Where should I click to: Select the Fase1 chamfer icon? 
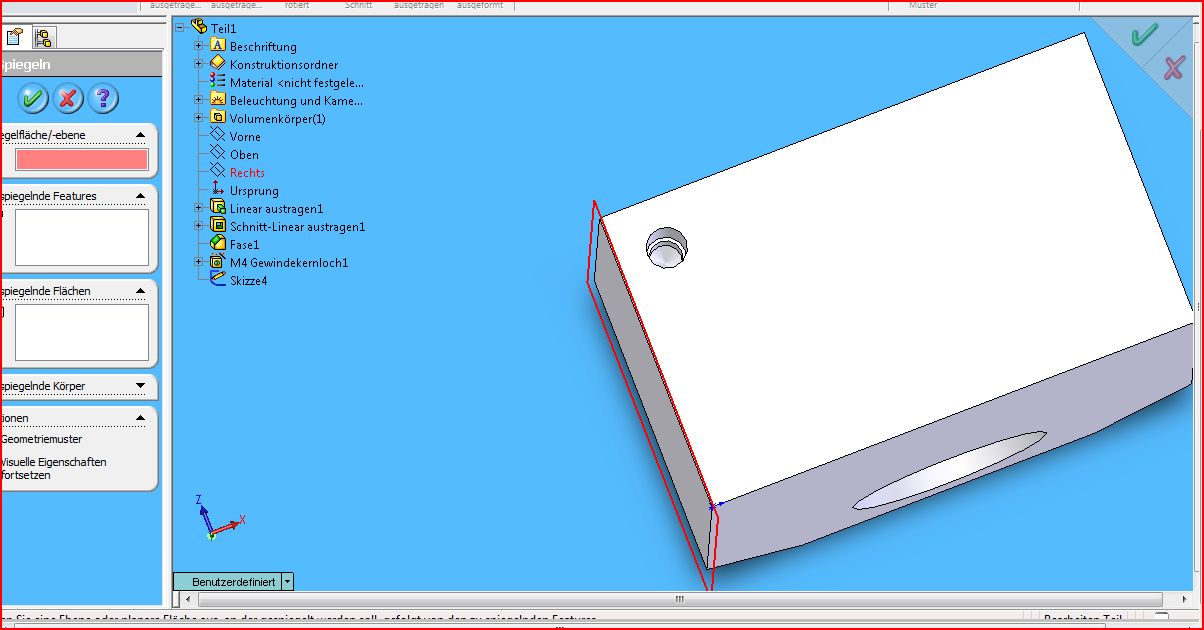218,244
